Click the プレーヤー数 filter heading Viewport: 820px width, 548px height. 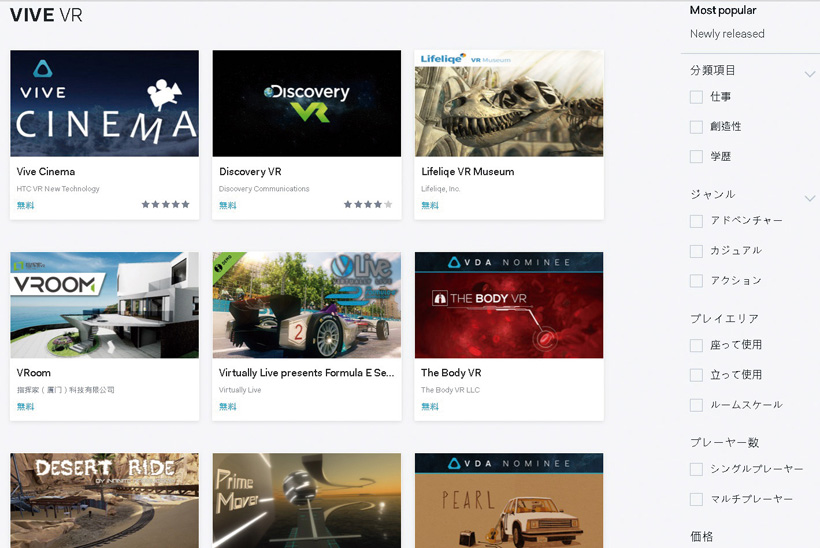tap(724, 442)
